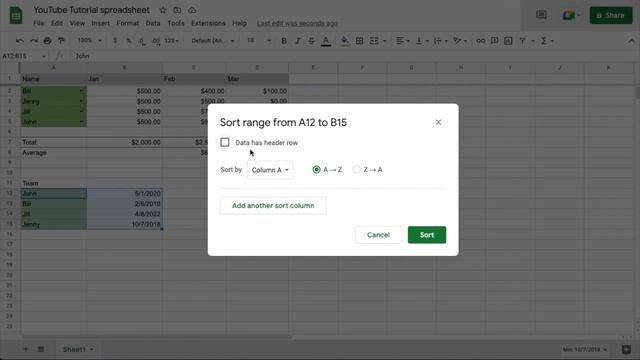Open the Default font family dropdown
The width and height of the screenshot is (640, 360).
click(213, 41)
